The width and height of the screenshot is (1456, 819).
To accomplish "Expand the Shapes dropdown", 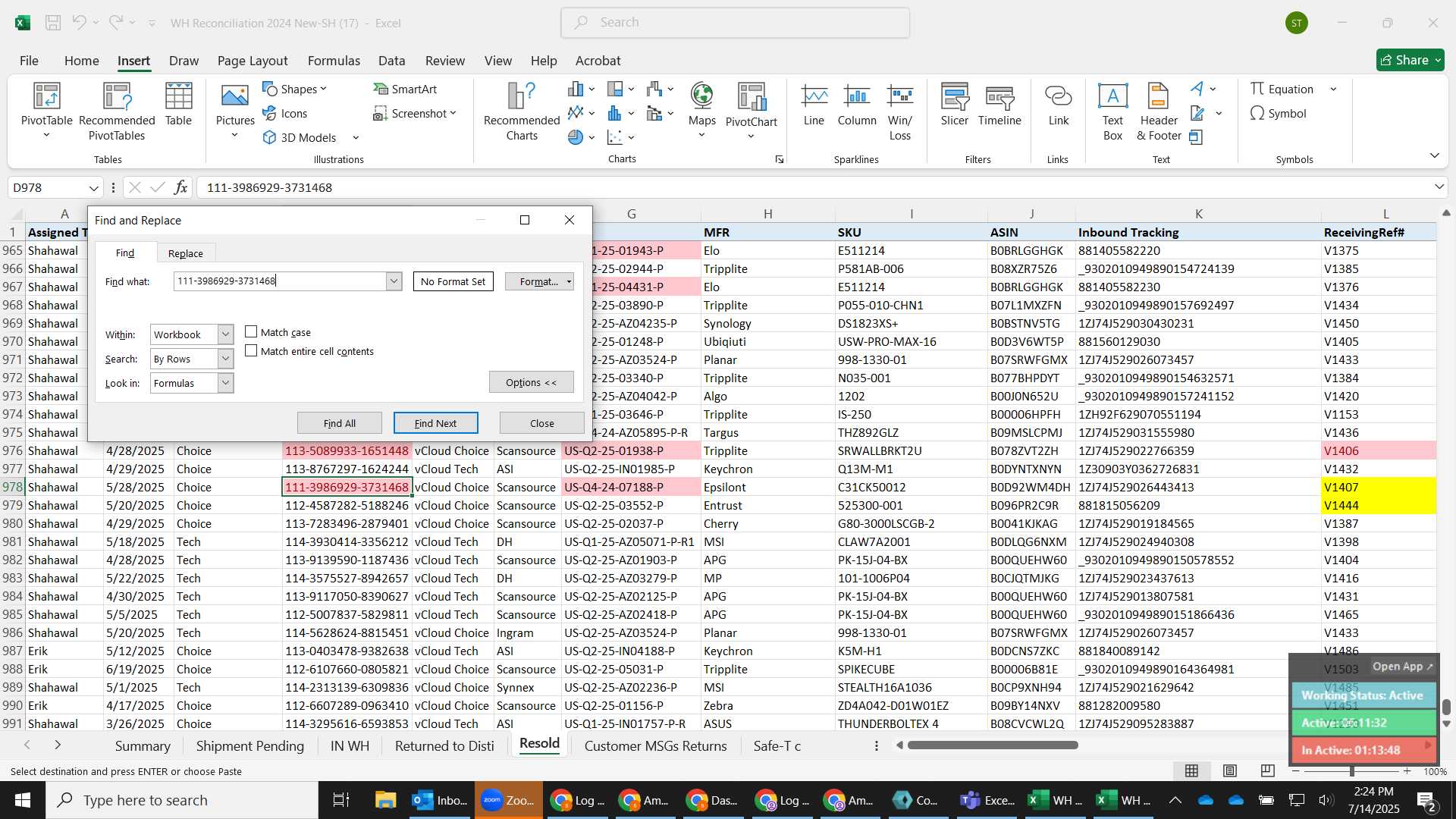I will 324,89.
